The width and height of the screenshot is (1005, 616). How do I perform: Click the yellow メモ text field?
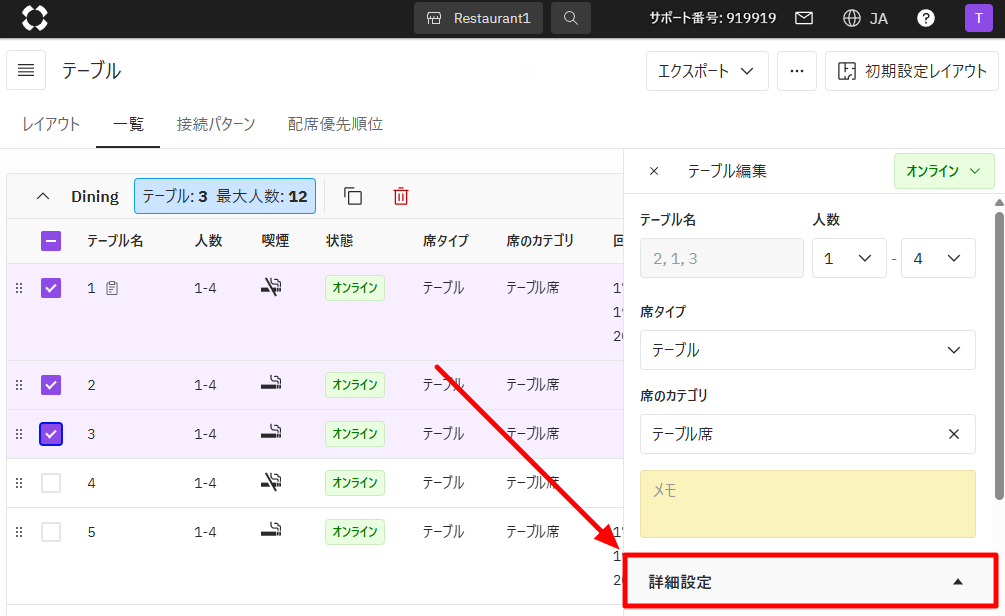point(807,504)
